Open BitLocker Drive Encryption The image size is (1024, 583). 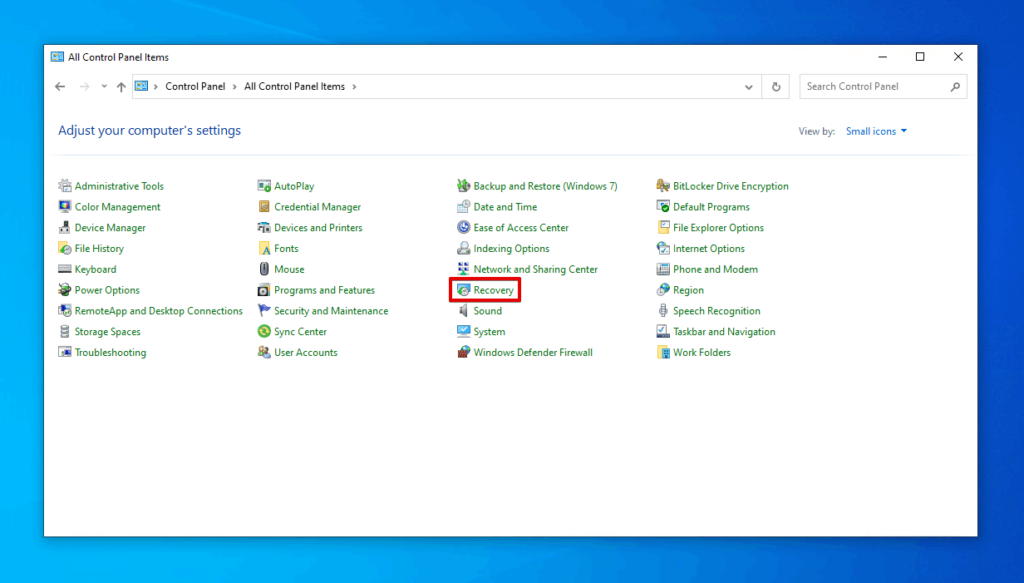(x=730, y=186)
